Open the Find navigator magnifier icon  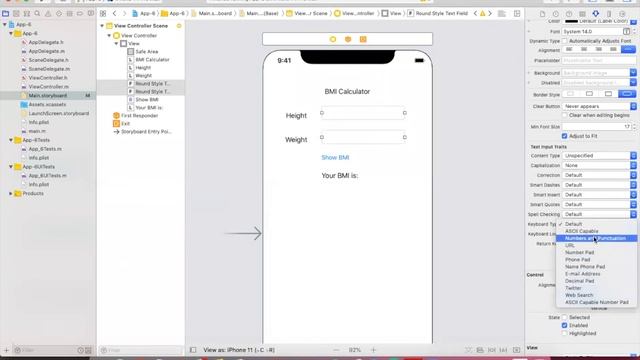pyautogui.click(x=38, y=13)
